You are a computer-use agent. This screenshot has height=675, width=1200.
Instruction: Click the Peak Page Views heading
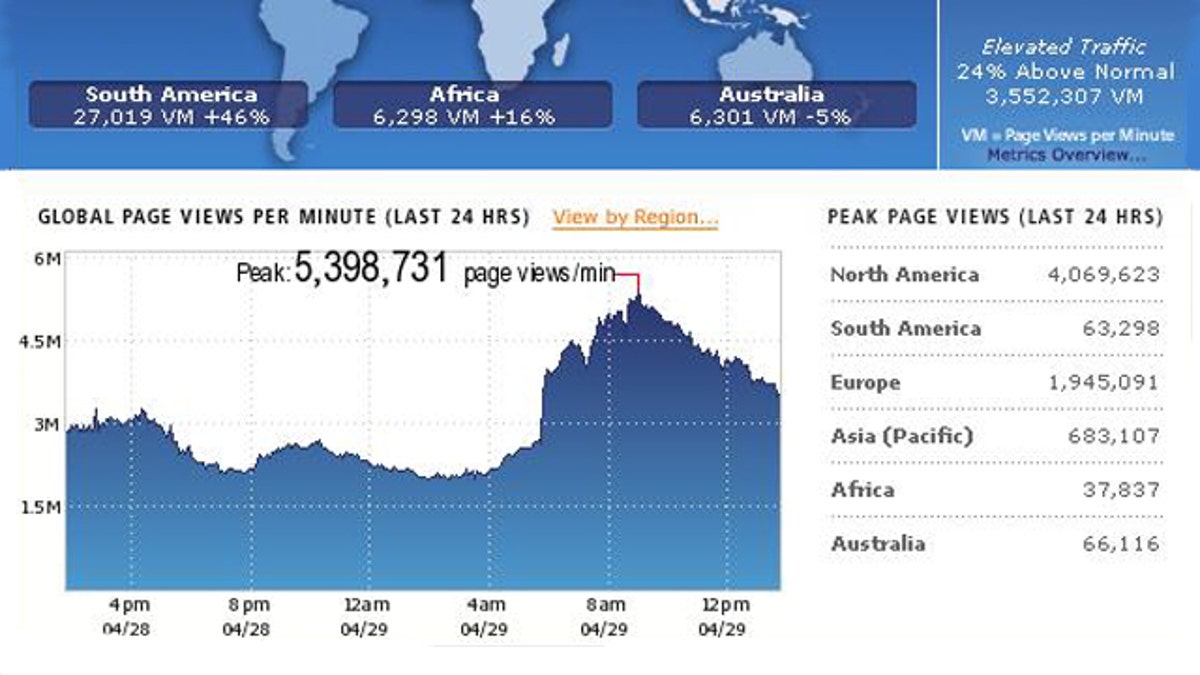995,217
